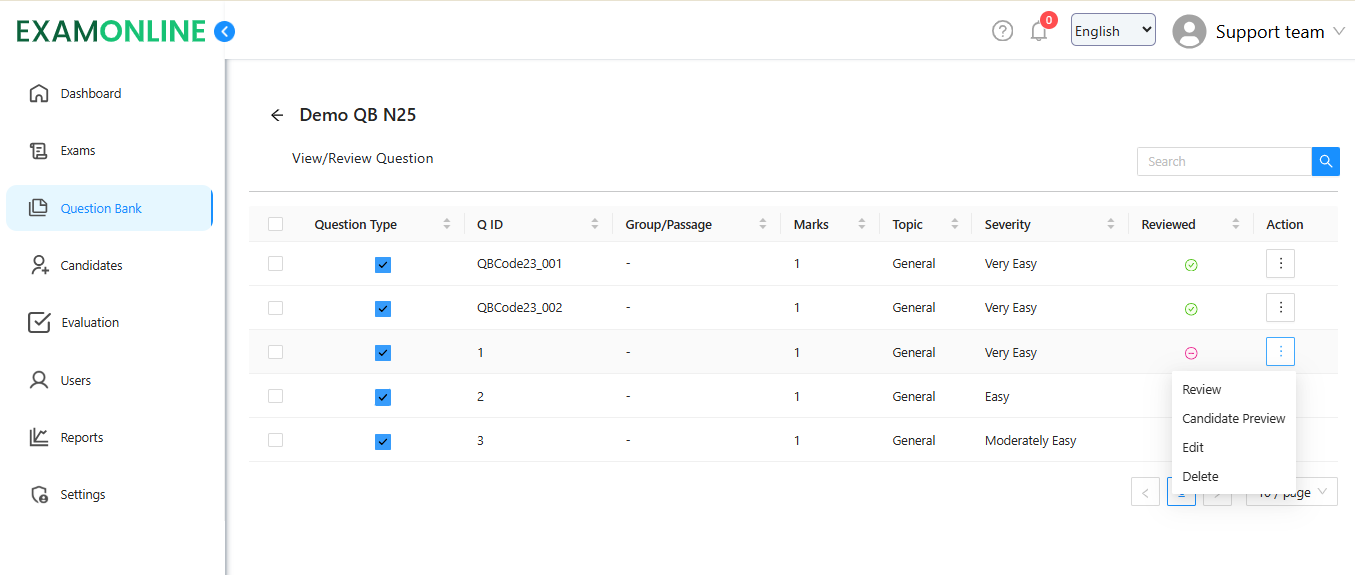The height and width of the screenshot is (575, 1355).
Task: Choose Candidate Preview from the context menu
Action: click(x=1233, y=419)
